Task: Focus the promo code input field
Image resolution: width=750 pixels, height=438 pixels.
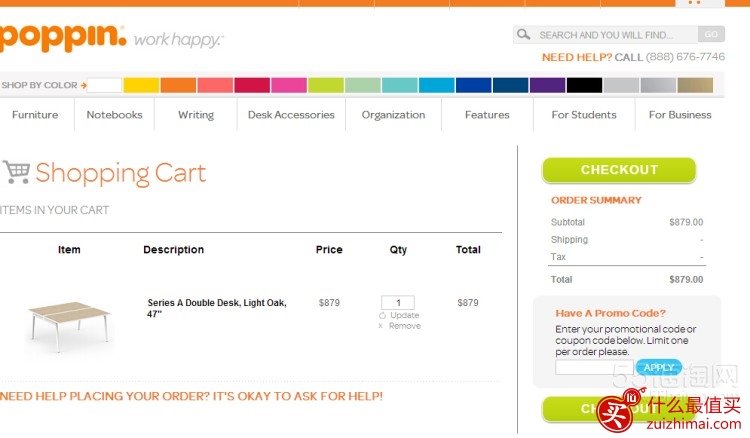Action: tap(594, 367)
